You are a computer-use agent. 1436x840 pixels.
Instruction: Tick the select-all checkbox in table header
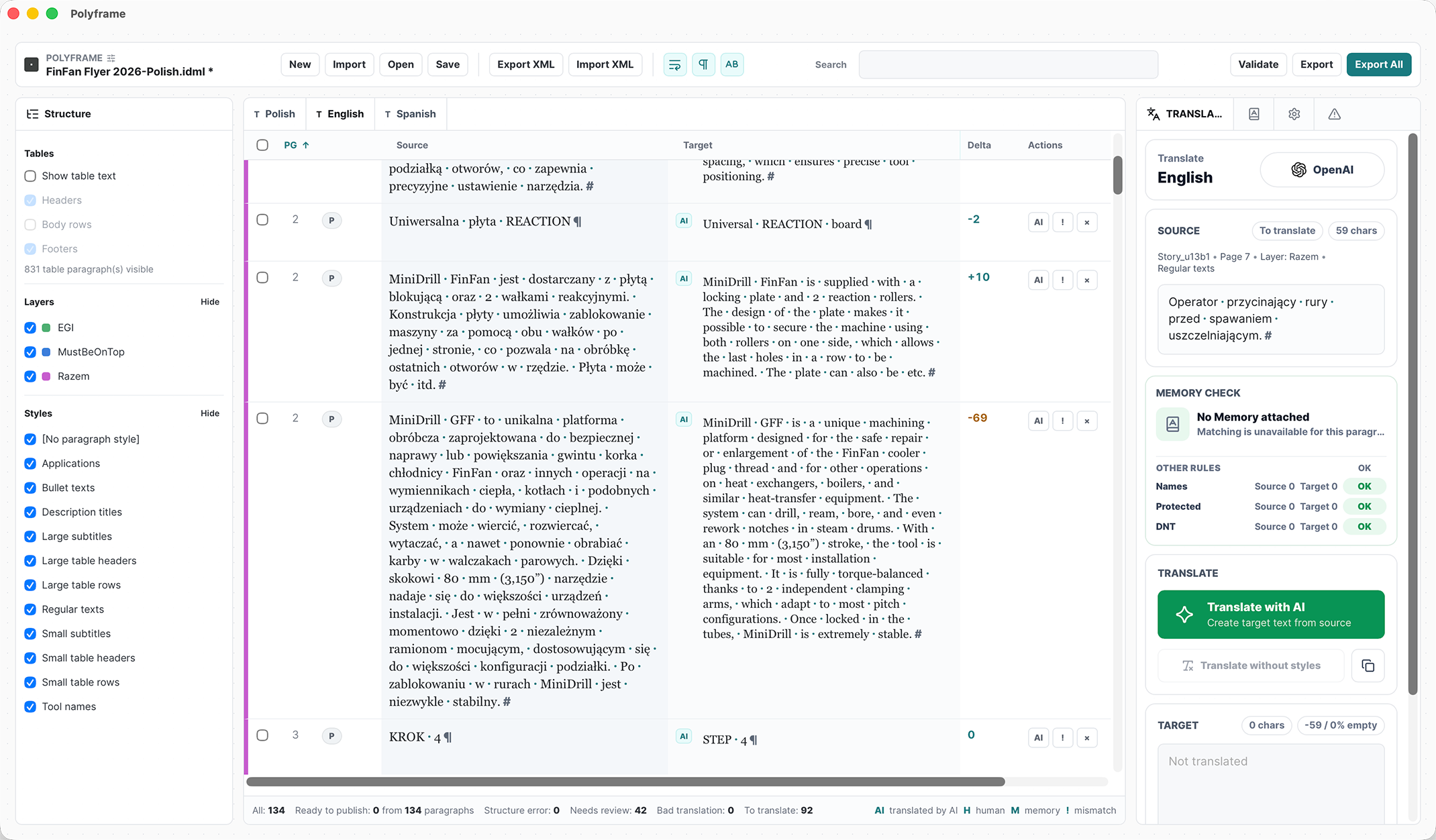(262, 145)
